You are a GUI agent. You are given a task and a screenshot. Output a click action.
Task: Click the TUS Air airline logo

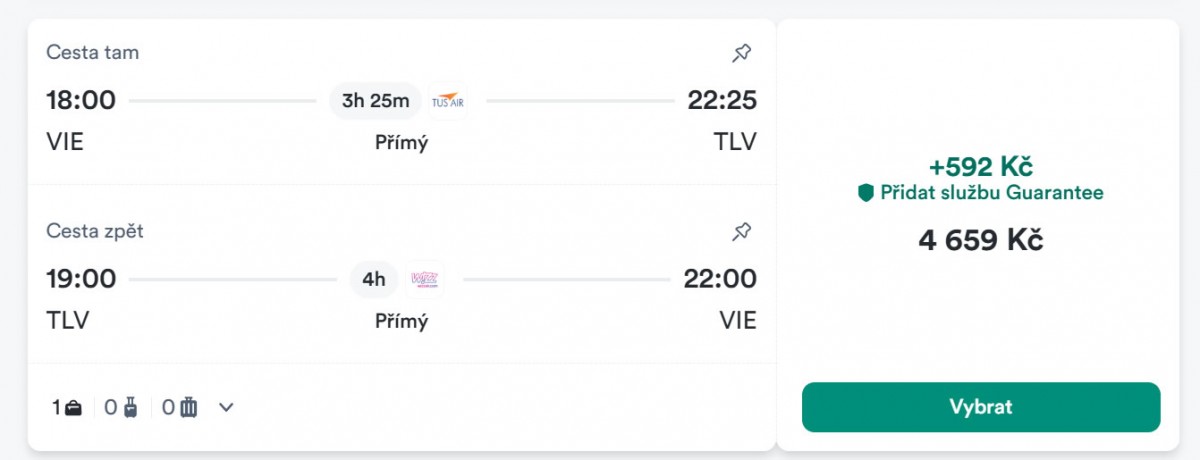point(447,100)
